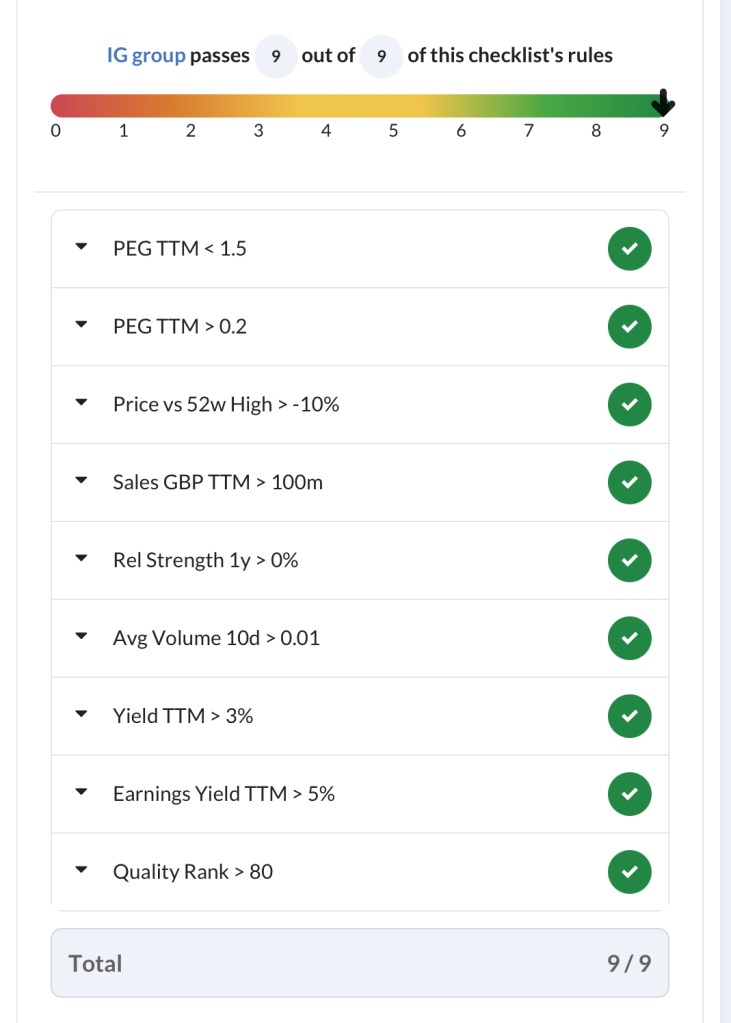Click the check icon for Avg Volume 10d

click(x=629, y=638)
